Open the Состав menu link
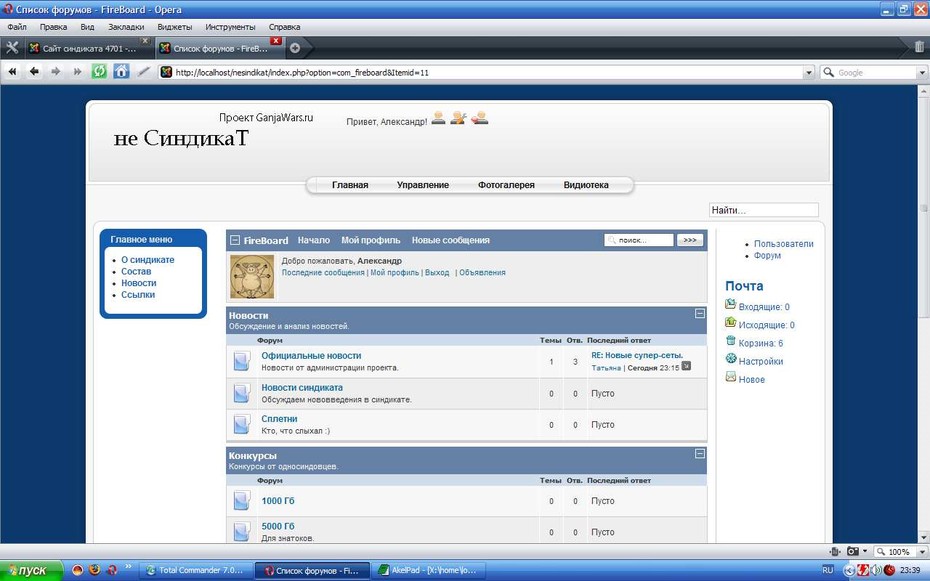Screen dimensions: 930x581 coord(136,272)
